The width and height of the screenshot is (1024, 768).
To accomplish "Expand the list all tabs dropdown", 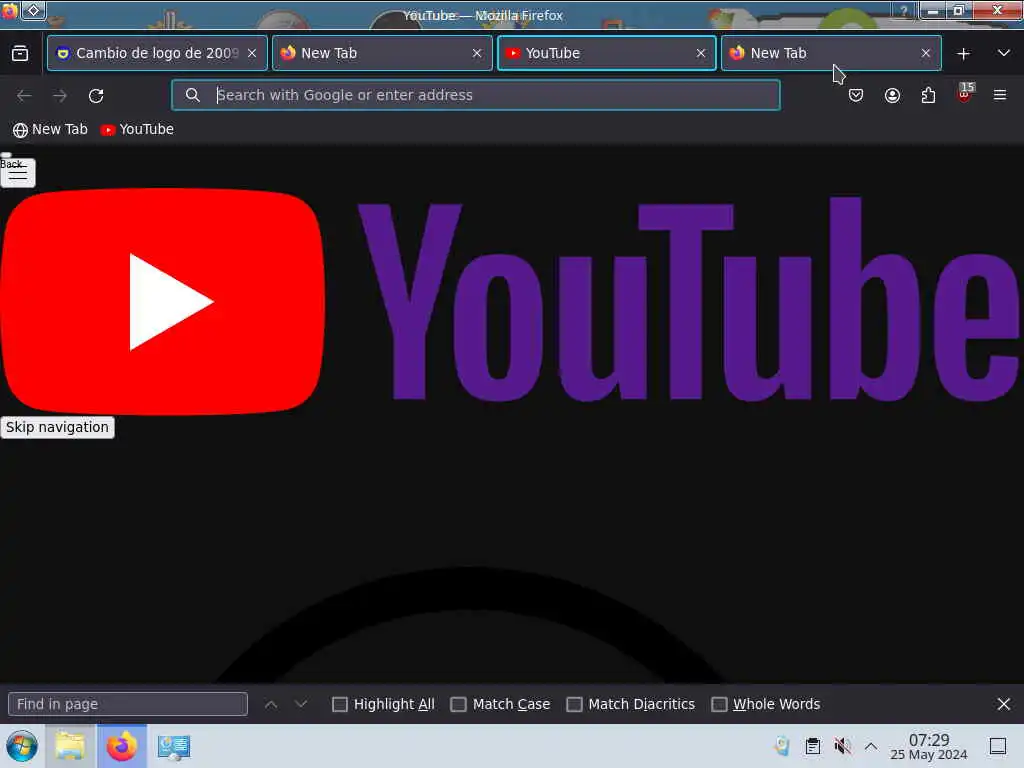I will tap(1004, 53).
